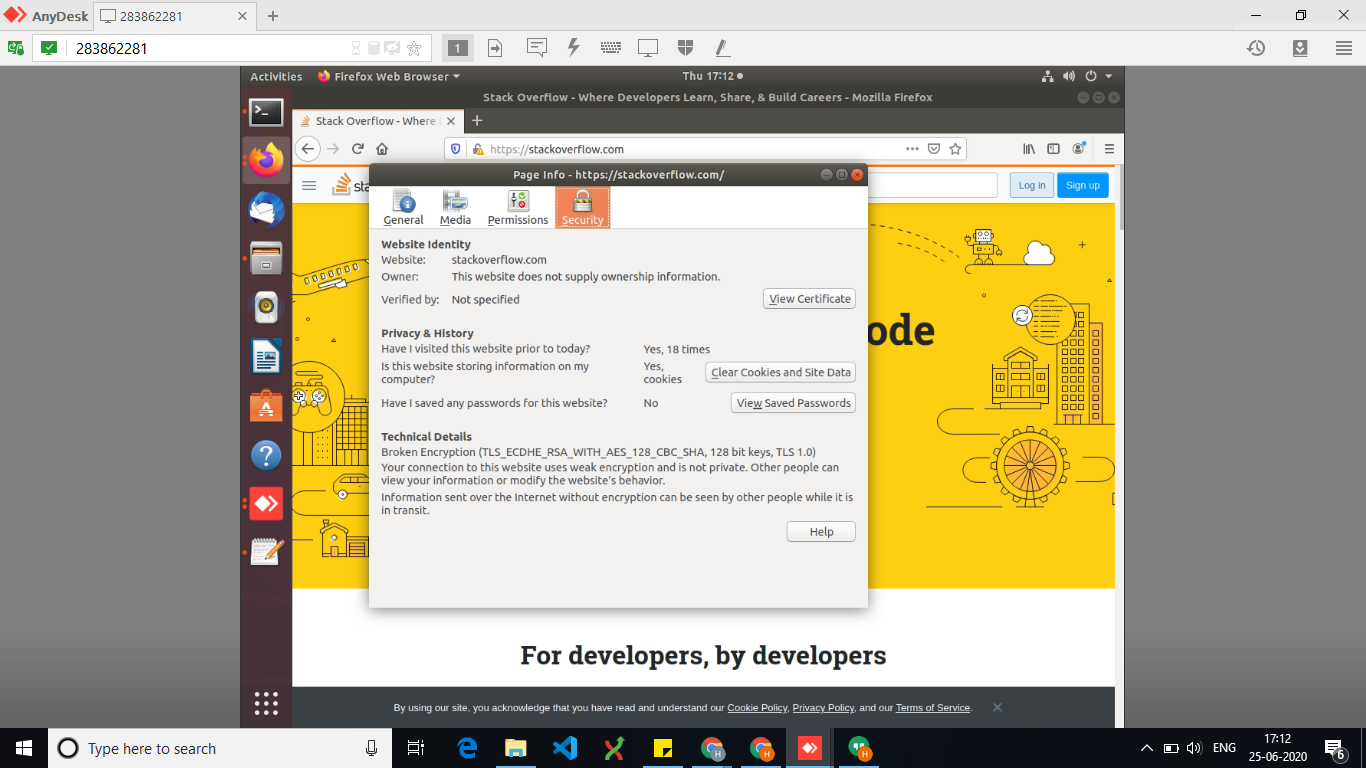Open the Files manager in the dock
This screenshot has height=768, width=1366.
point(266,259)
